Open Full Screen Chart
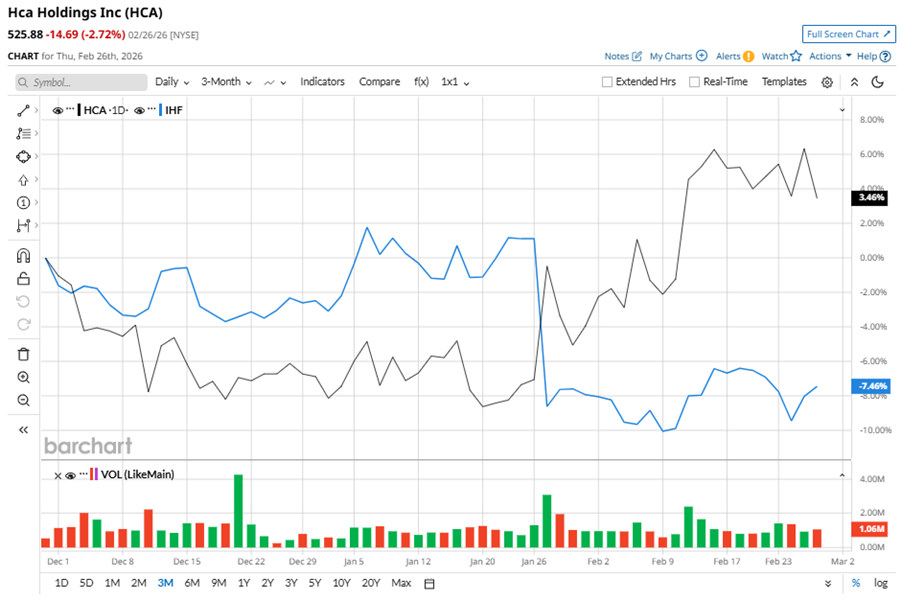902x600 pixels. tap(849, 34)
